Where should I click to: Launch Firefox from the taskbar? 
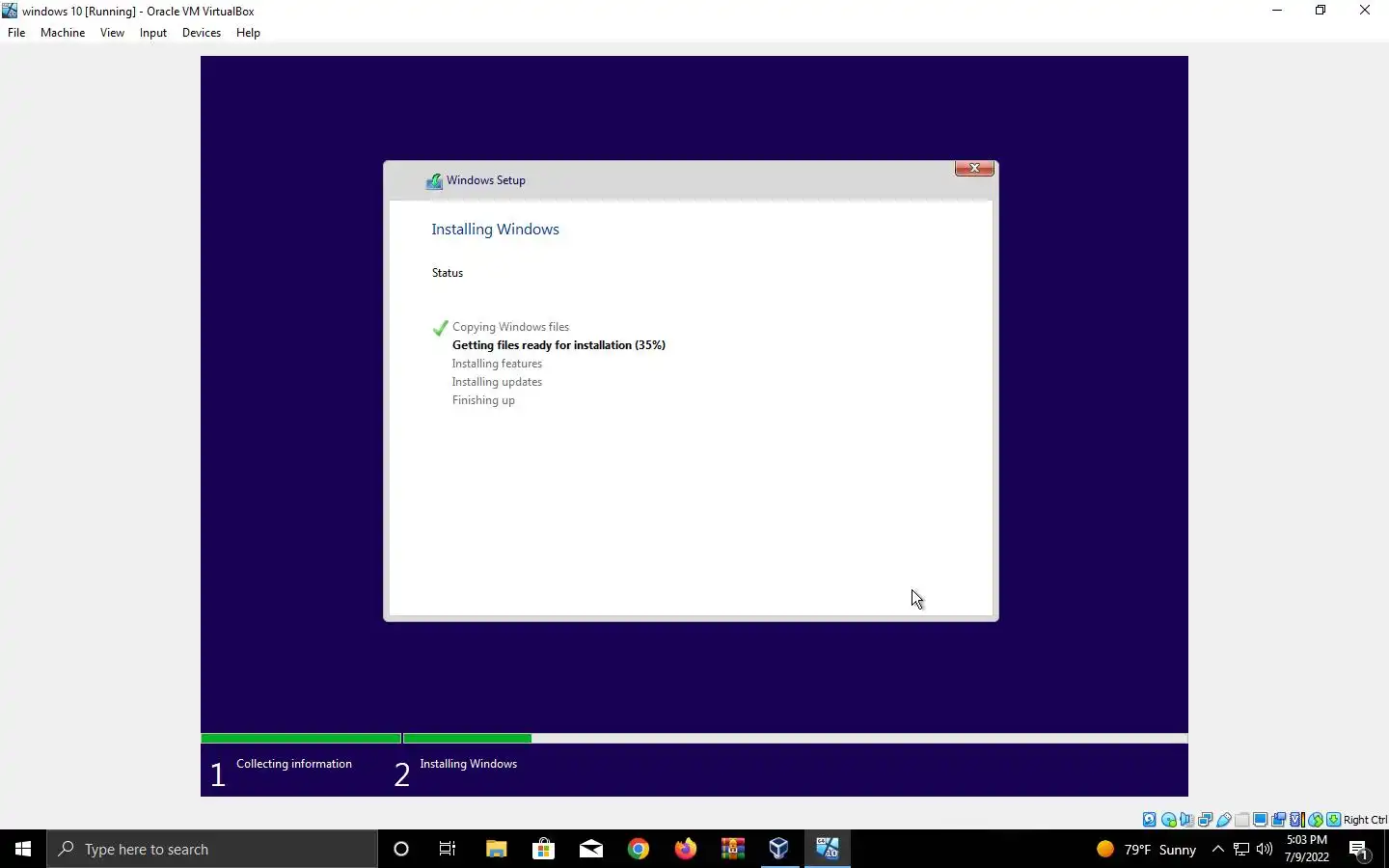tap(685, 849)
